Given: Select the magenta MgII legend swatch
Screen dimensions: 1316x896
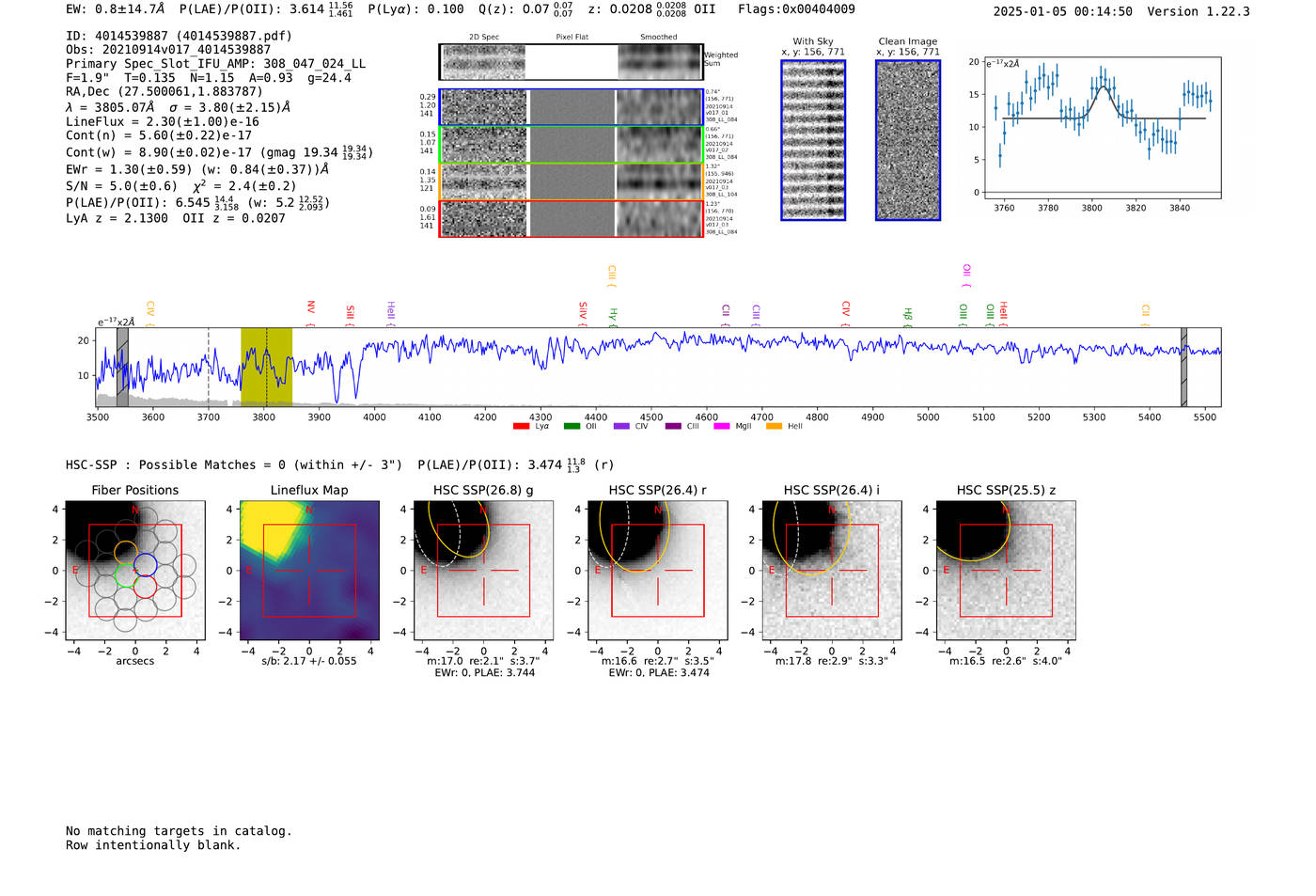Looking at the screenshot, I should tap(723, 427).
